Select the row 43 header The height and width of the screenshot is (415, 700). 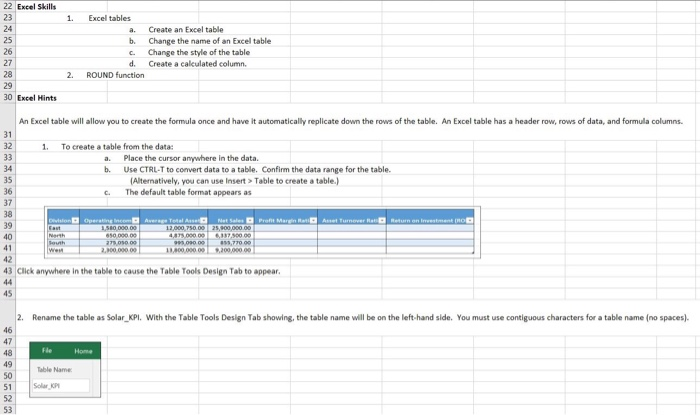coord(8,271)
